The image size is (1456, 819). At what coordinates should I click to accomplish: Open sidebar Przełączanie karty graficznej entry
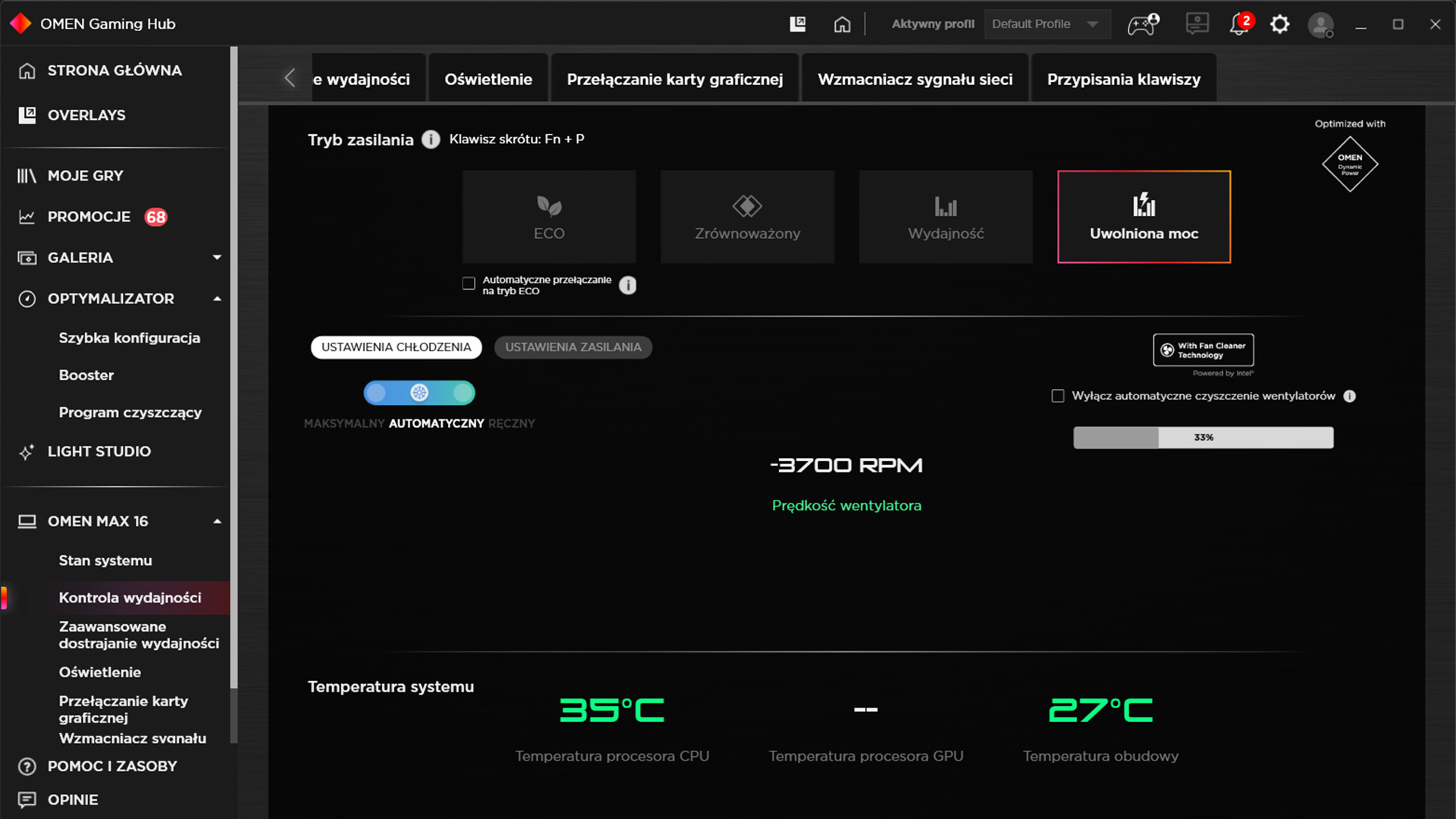pos(124,709)
